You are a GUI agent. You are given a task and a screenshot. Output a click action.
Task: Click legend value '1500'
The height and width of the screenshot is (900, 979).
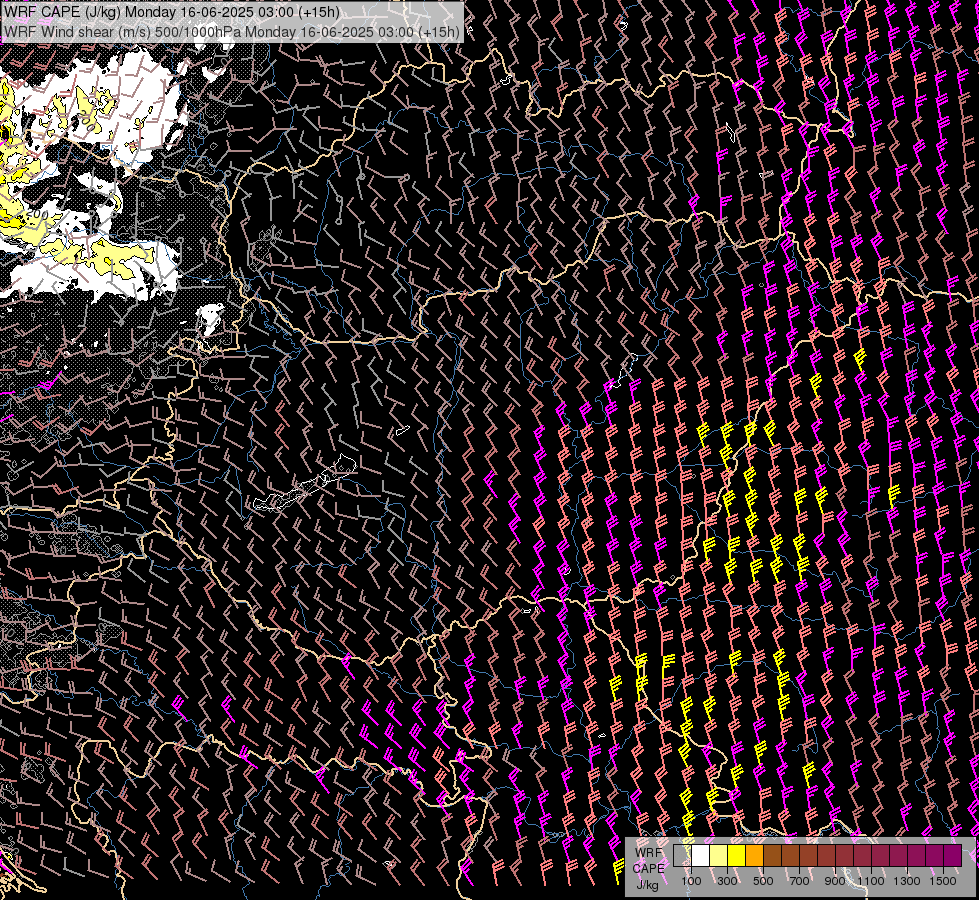(x=943, y=881)
